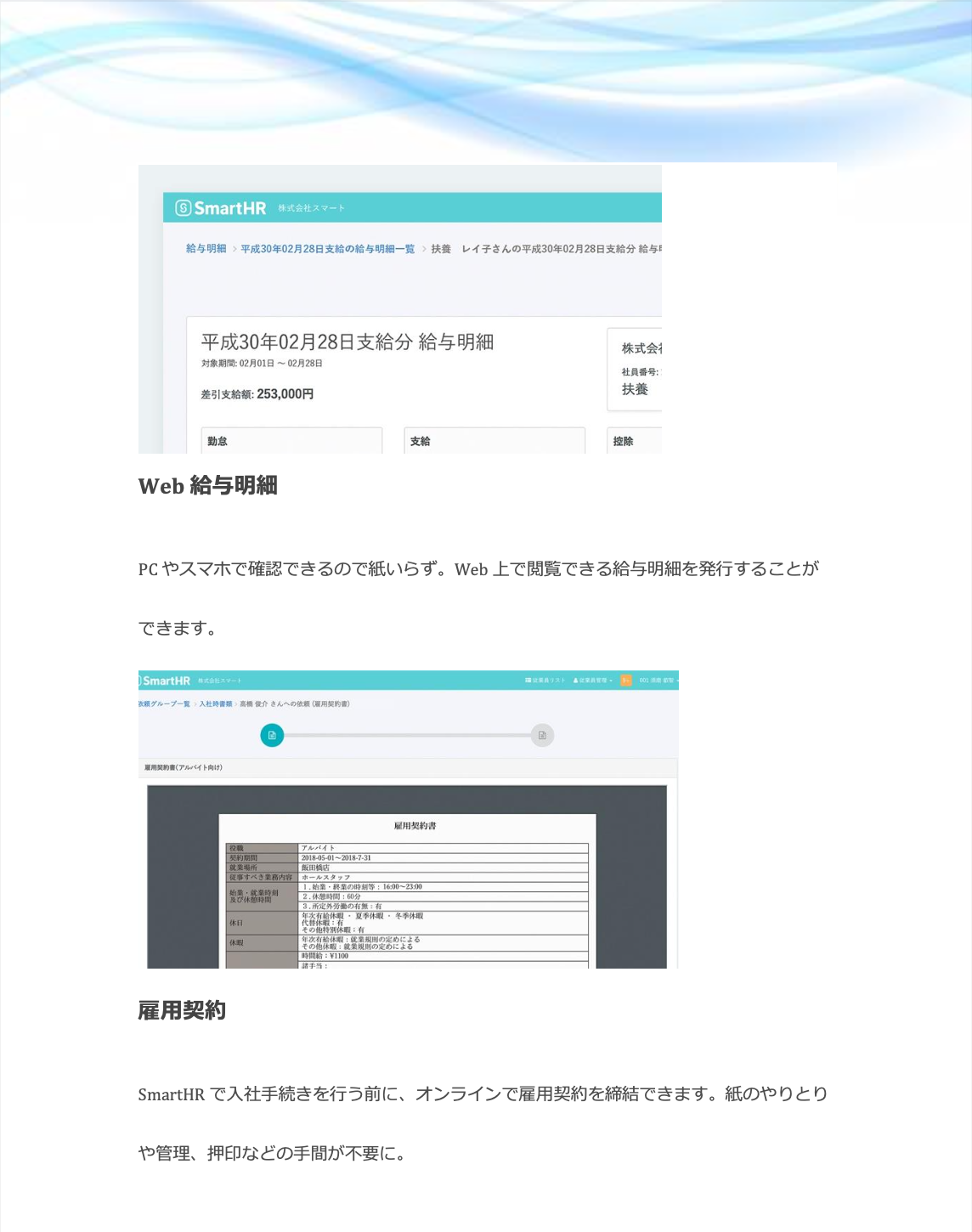Click the gray document step icon
This screenshot has width=972, height=1232.
tap(542, 735)
